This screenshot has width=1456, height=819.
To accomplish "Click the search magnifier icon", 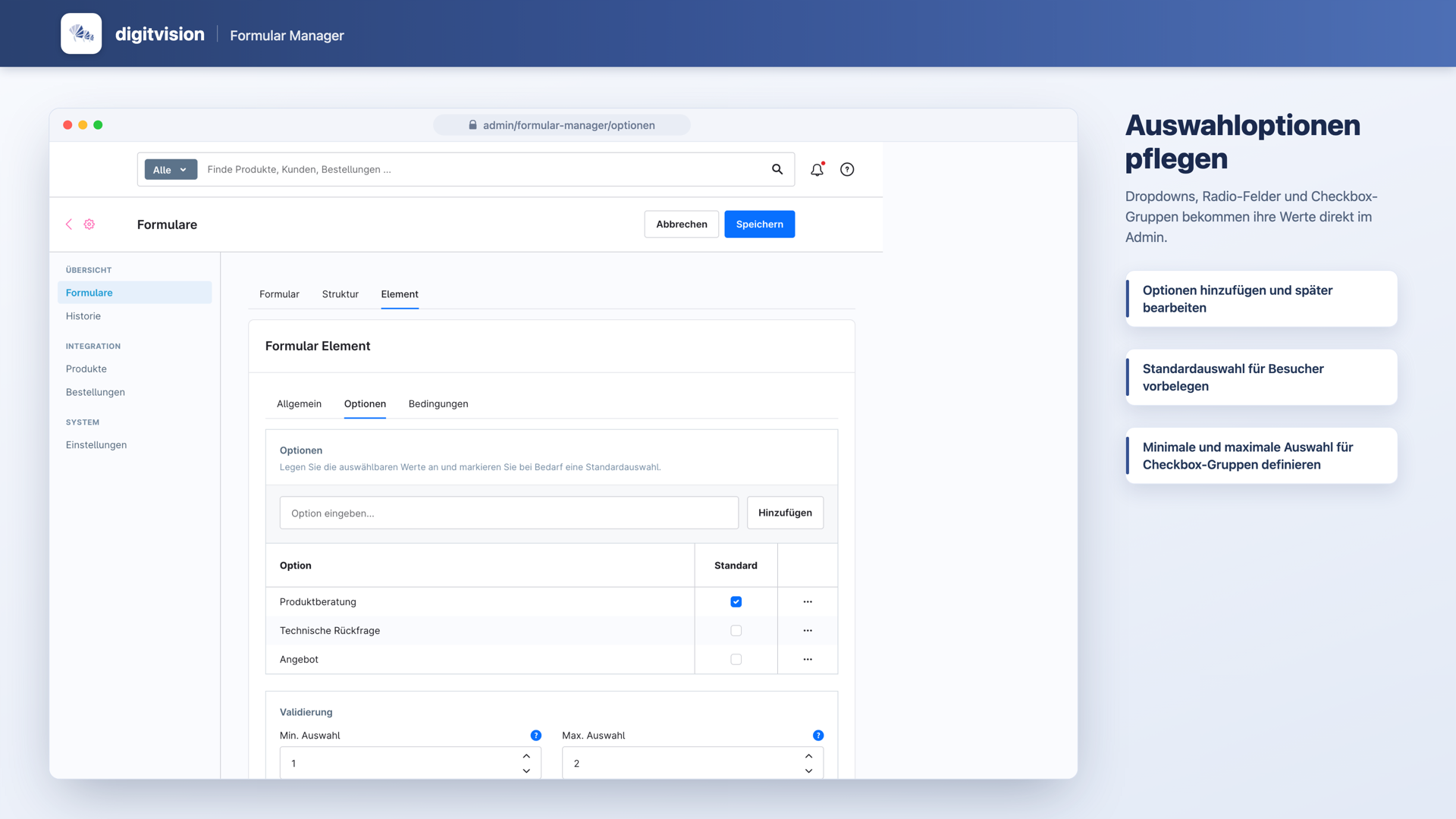I will coord(777,169).
